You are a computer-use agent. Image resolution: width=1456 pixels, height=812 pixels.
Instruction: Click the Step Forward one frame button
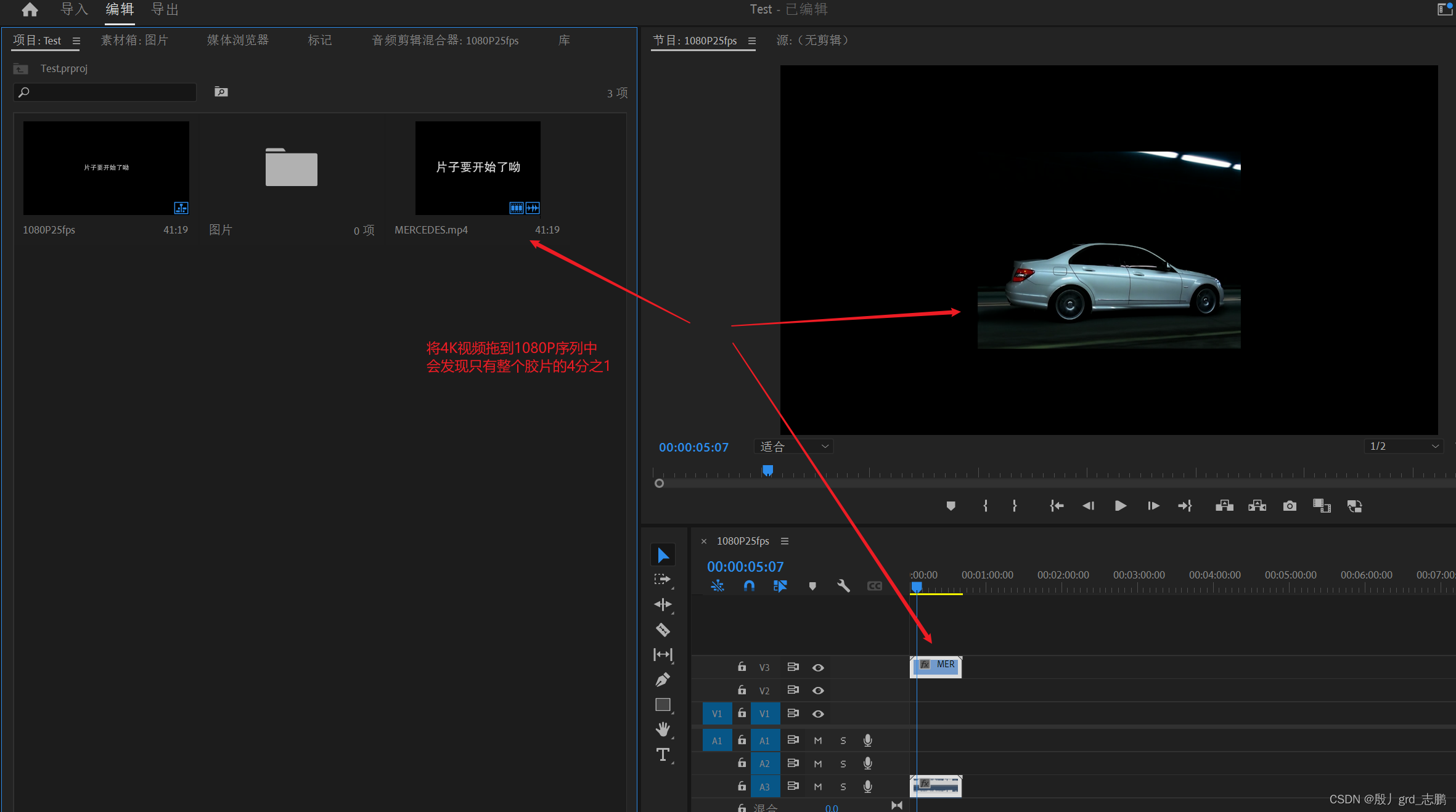(1153, 506)
